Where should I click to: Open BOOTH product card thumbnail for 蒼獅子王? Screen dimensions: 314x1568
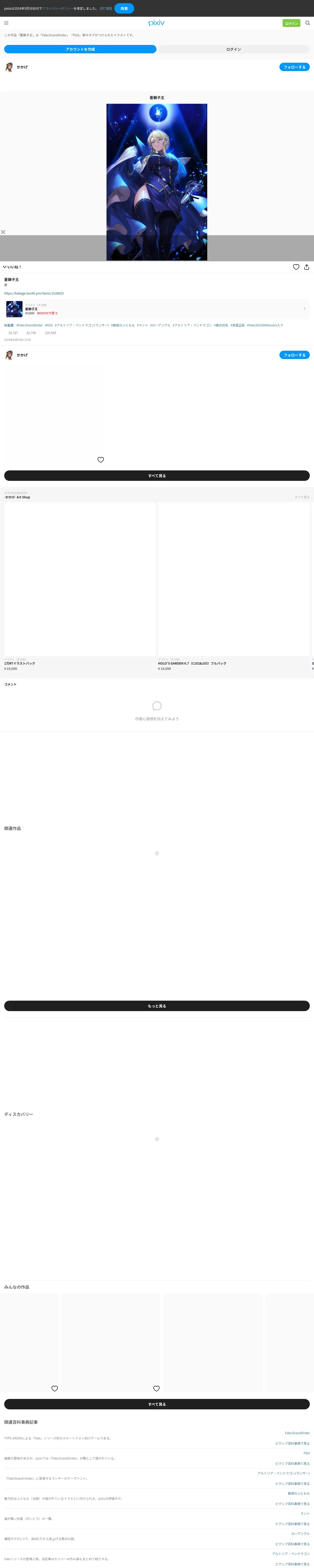pyautogui.click(x=14, y=309)
